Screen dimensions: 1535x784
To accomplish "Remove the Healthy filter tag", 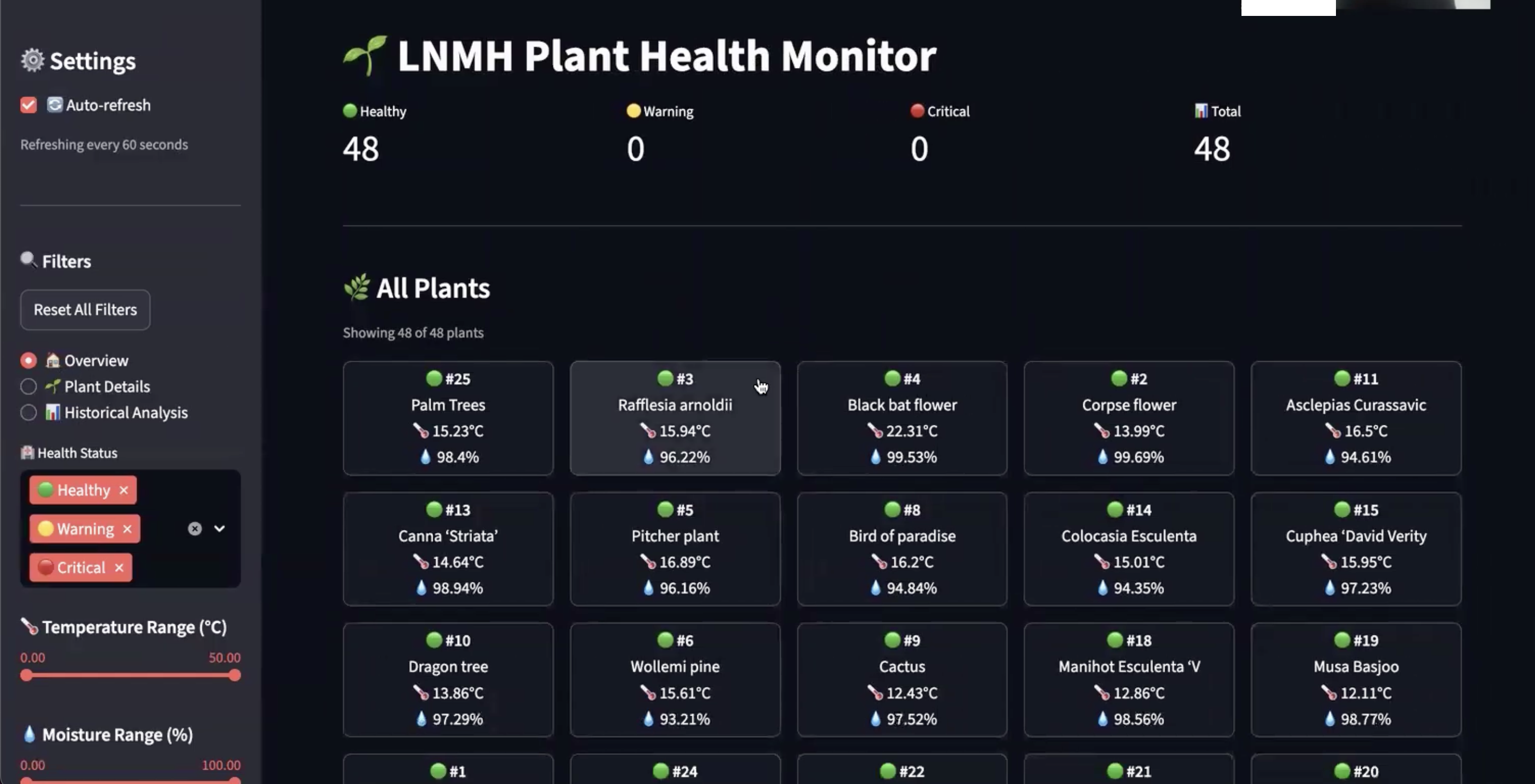I will (123, 490).
